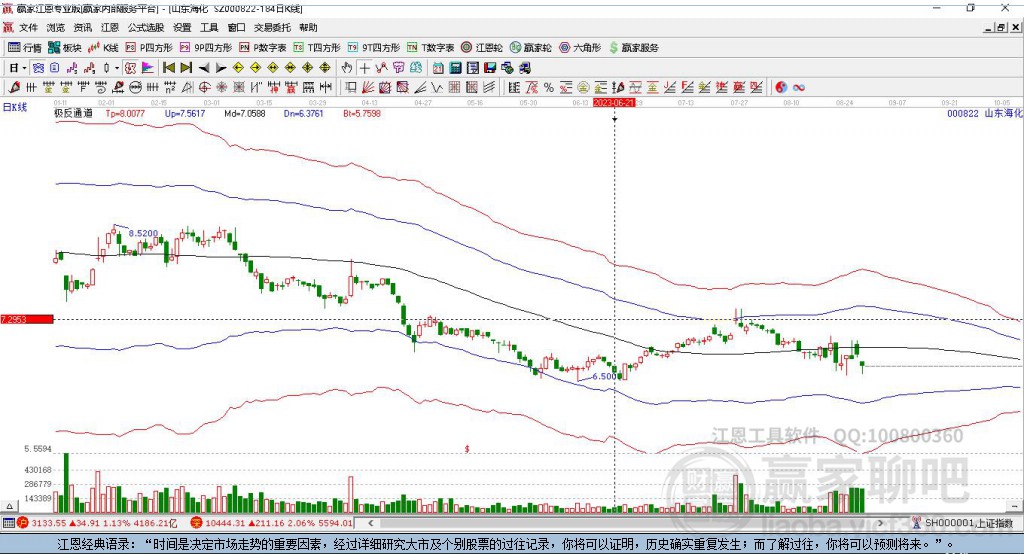
Task: Open the 浏览 menu
Action: 56,27
